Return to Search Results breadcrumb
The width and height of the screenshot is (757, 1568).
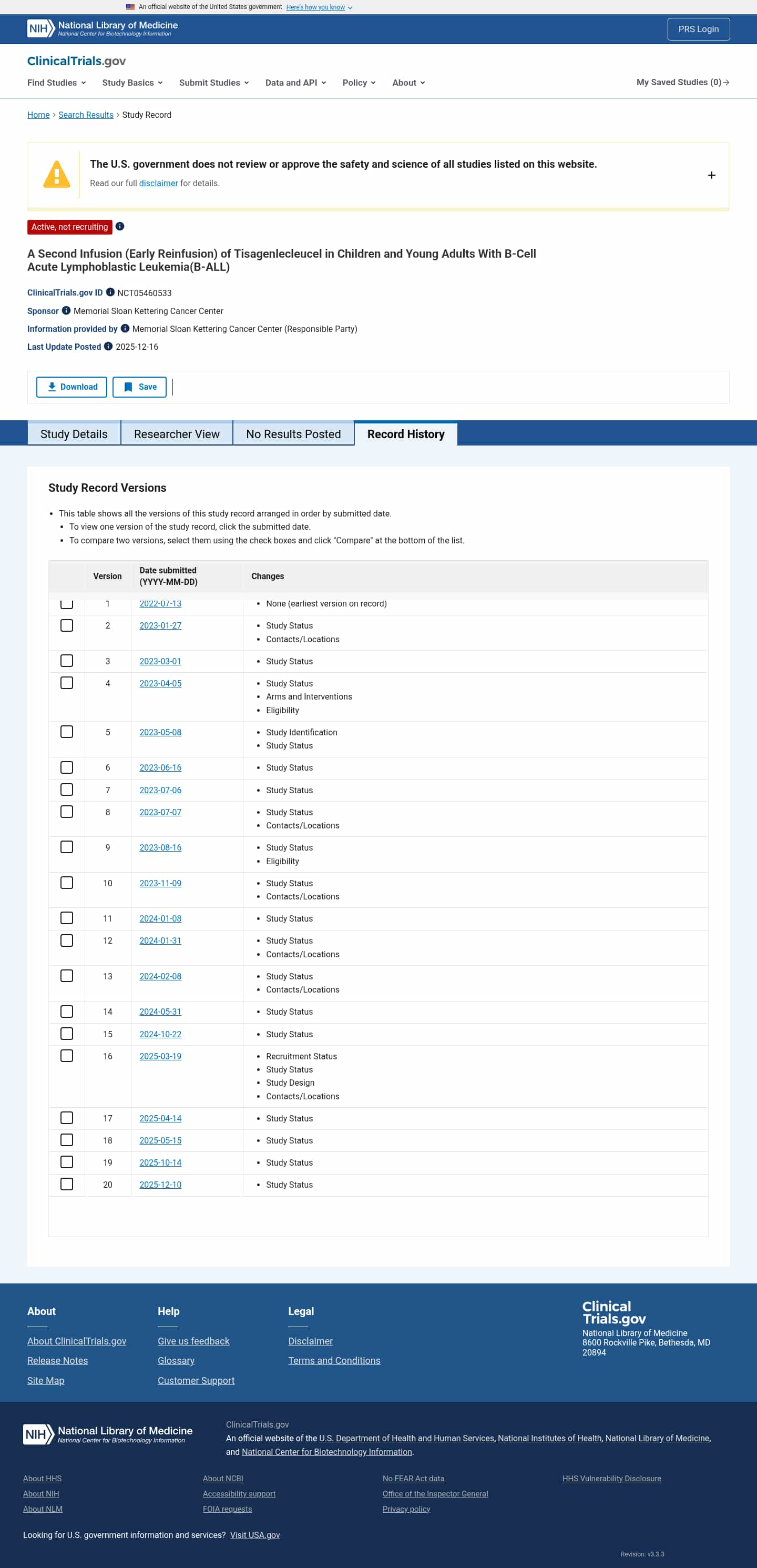pyautogui.click(x=86, y=115)
